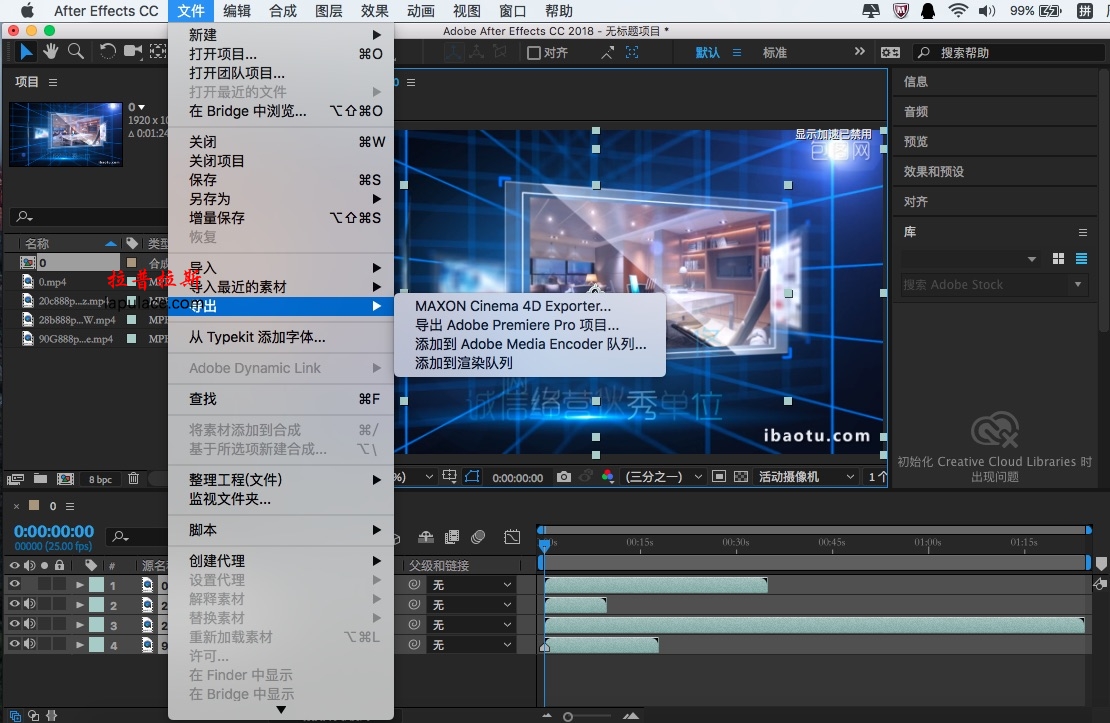Screen dimensions: 1110x723
Task: Hide layer 1 using its eye icon
Action: 14,584
